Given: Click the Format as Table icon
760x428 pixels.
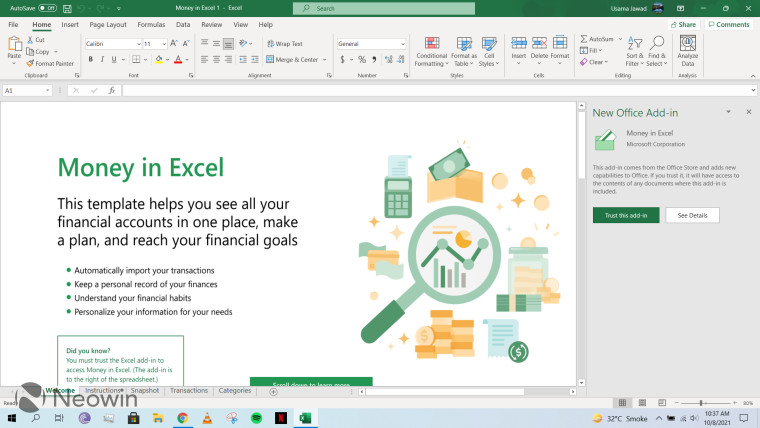Looking at the screenshot, I should tap(464, 44).
